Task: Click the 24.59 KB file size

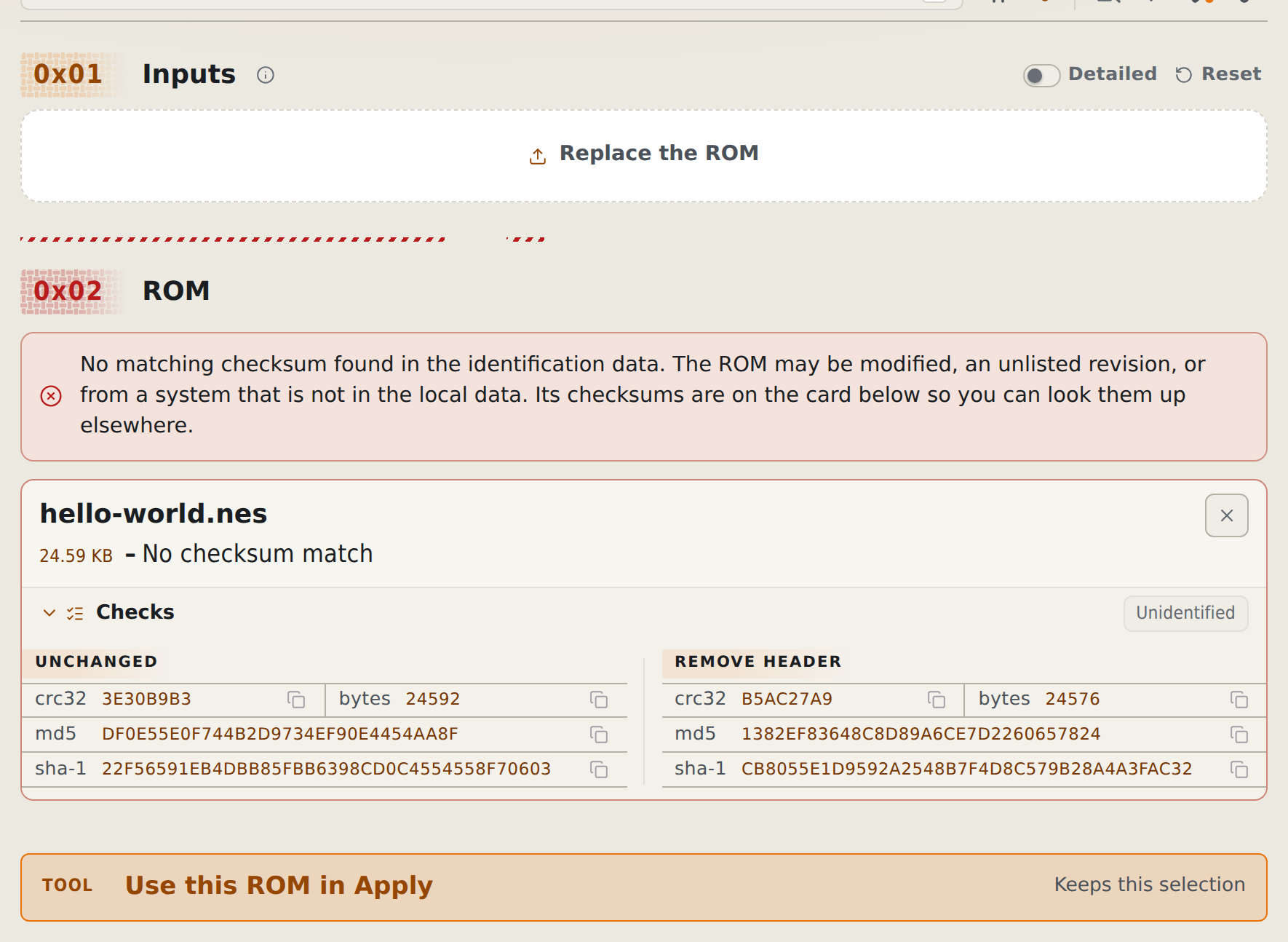Action: pyautogui.click(x=76, y=555)
